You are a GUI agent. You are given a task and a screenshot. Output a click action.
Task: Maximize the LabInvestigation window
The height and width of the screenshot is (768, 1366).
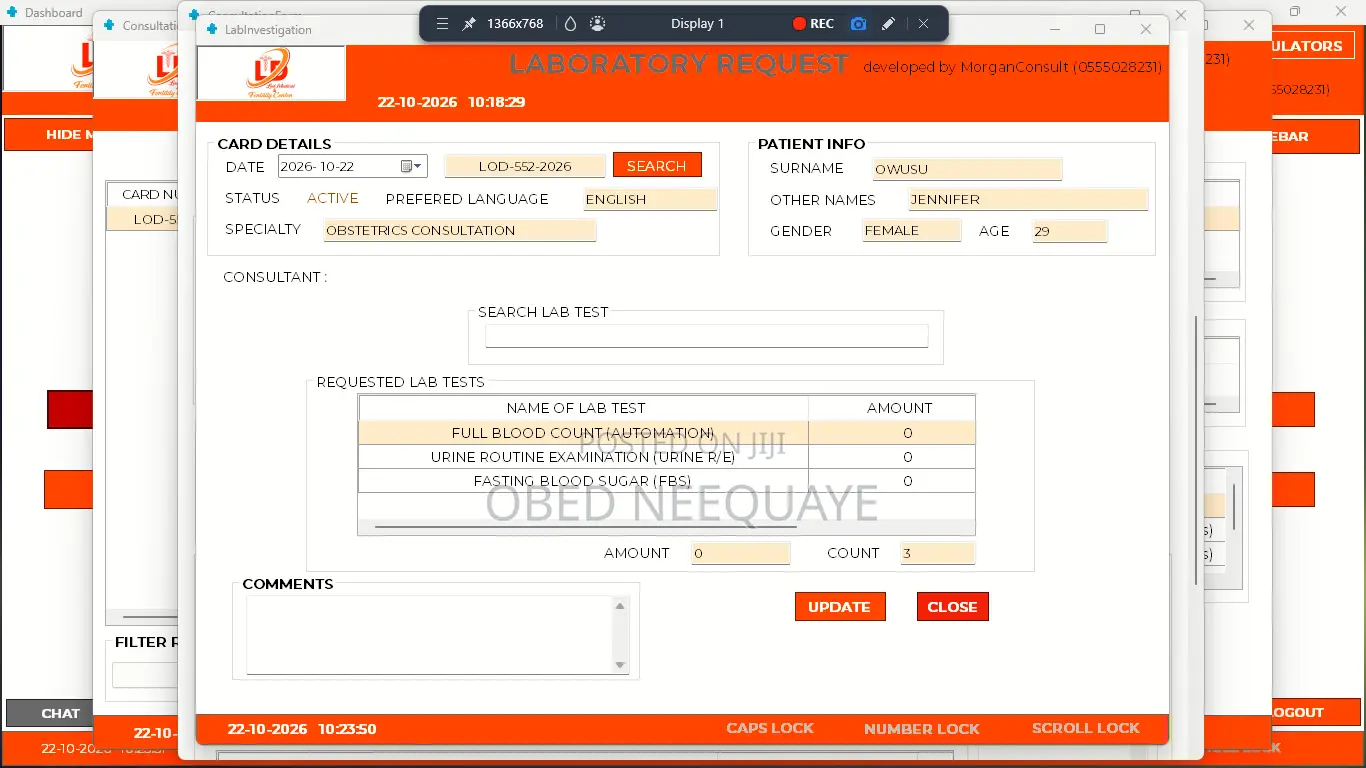[x=1100, y=29]
